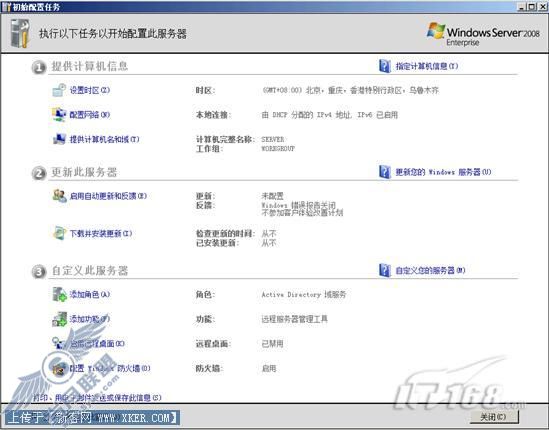Click the 执行以下任务以开始配置此服务器 header text

[x=112, y=34]
